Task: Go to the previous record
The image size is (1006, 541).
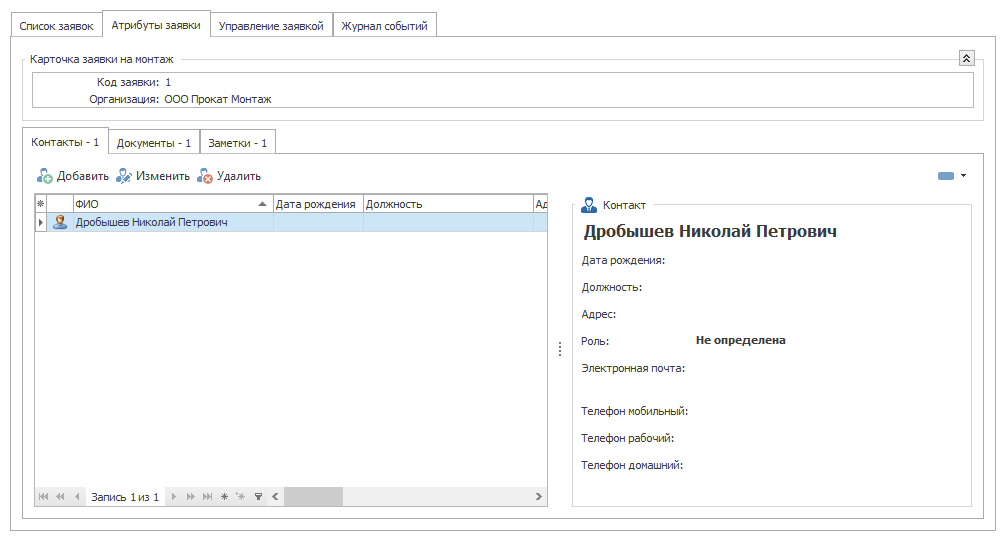Action: click(x=77, y=496)
